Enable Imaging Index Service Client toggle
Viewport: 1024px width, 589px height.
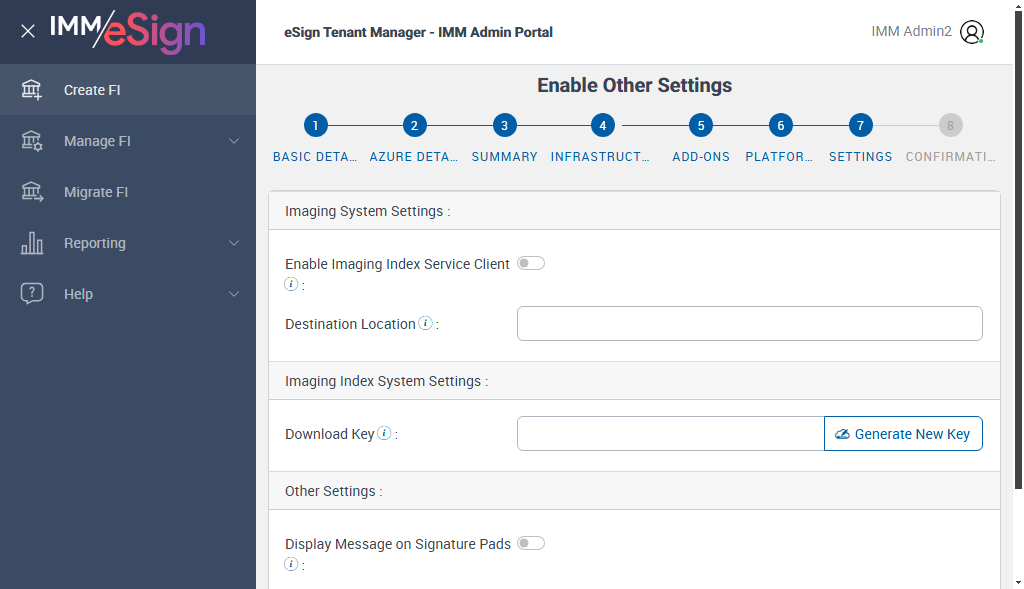click(531, 264)
